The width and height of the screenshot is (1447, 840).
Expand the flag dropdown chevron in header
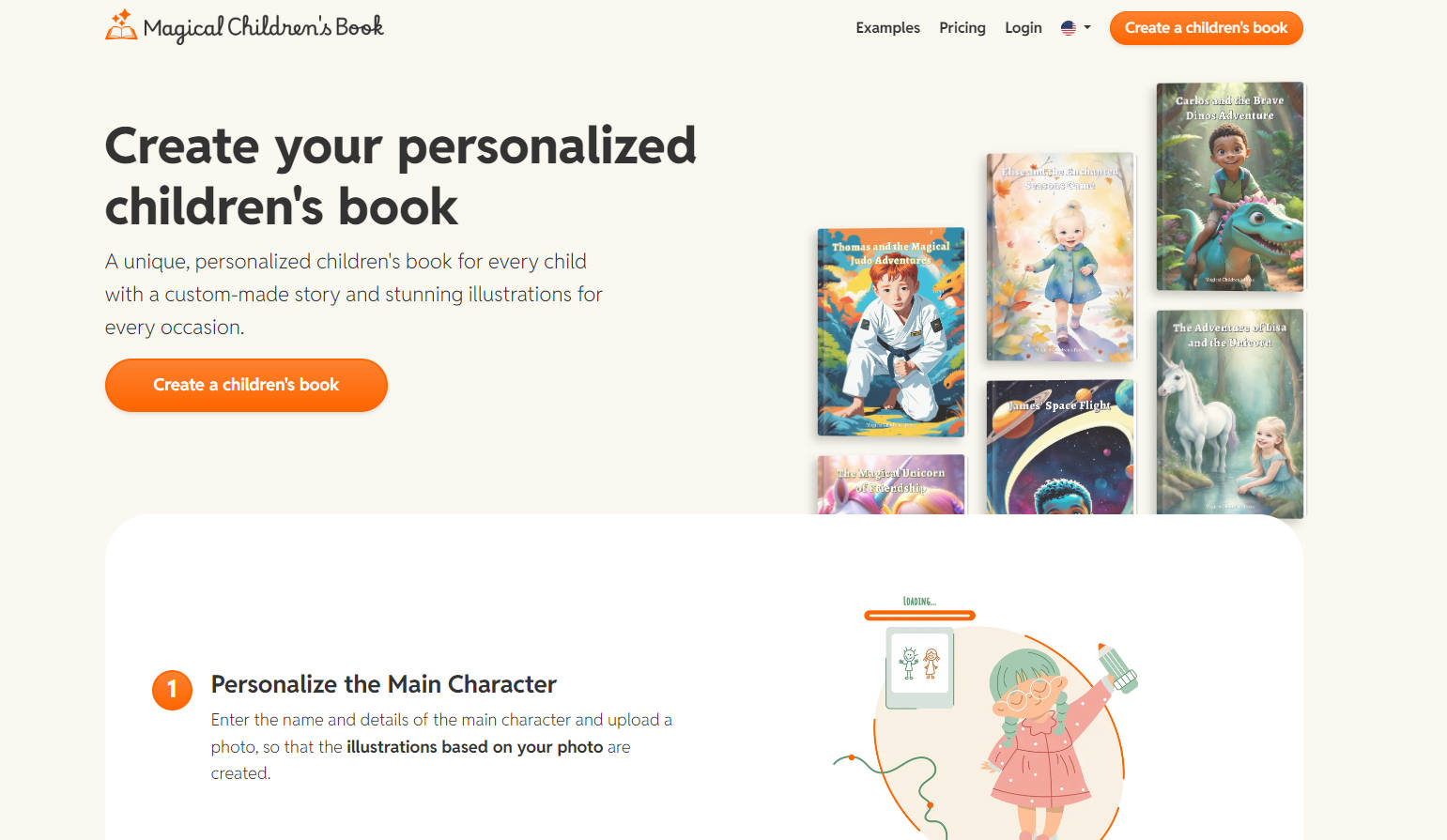[1086, 28]
